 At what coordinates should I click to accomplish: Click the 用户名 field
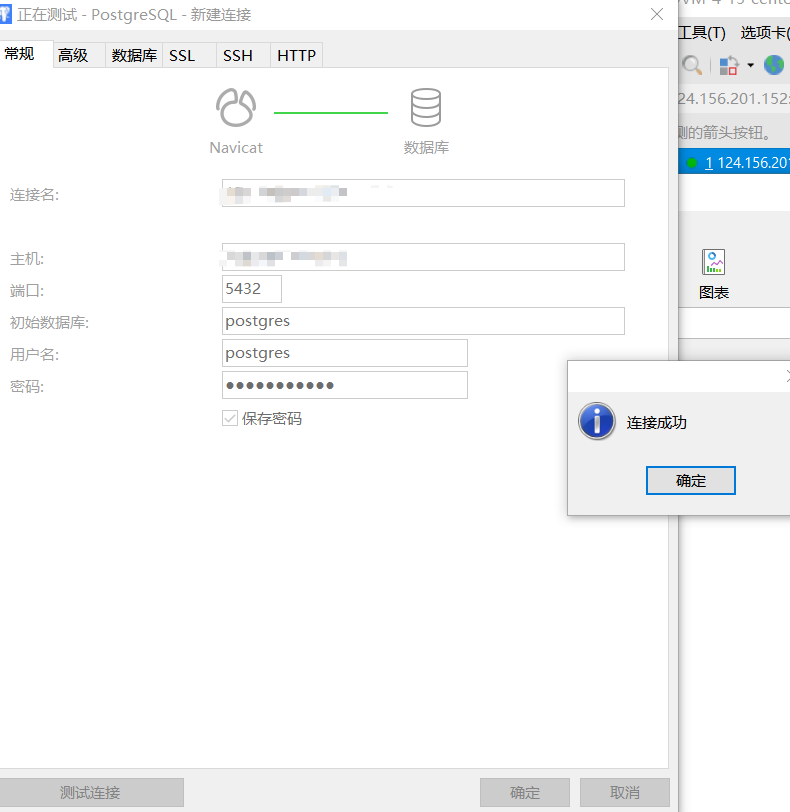[x=345, y=353]
